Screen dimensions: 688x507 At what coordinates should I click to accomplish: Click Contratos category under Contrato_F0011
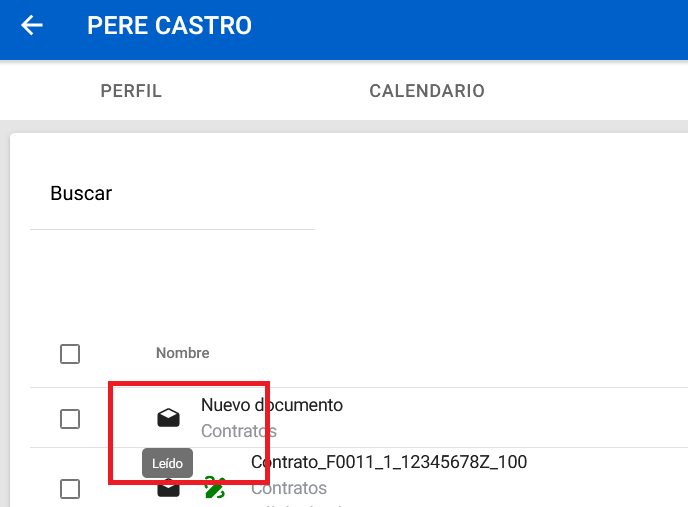tap(288, 488)
